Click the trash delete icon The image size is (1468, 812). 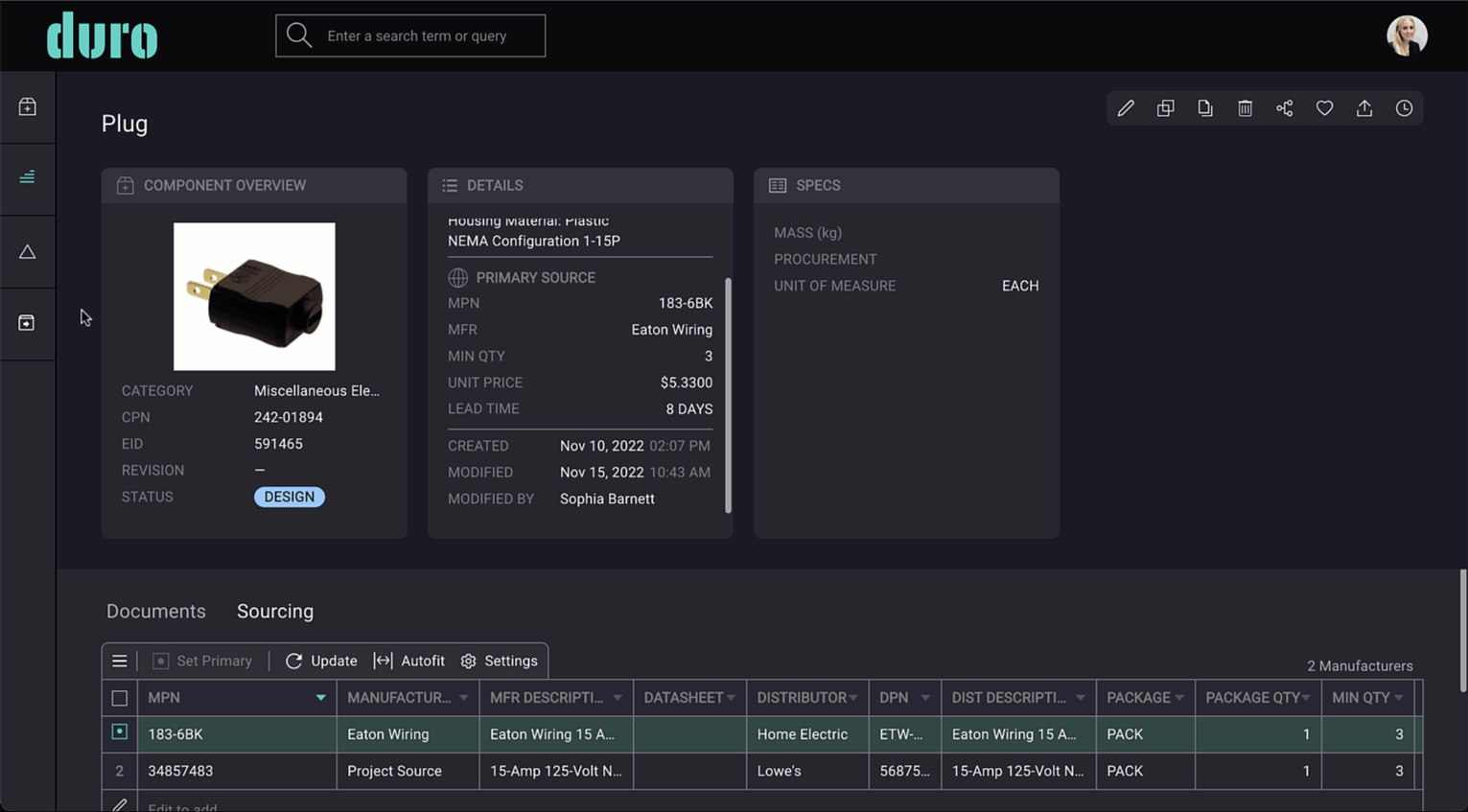(x=1245, y=108)
